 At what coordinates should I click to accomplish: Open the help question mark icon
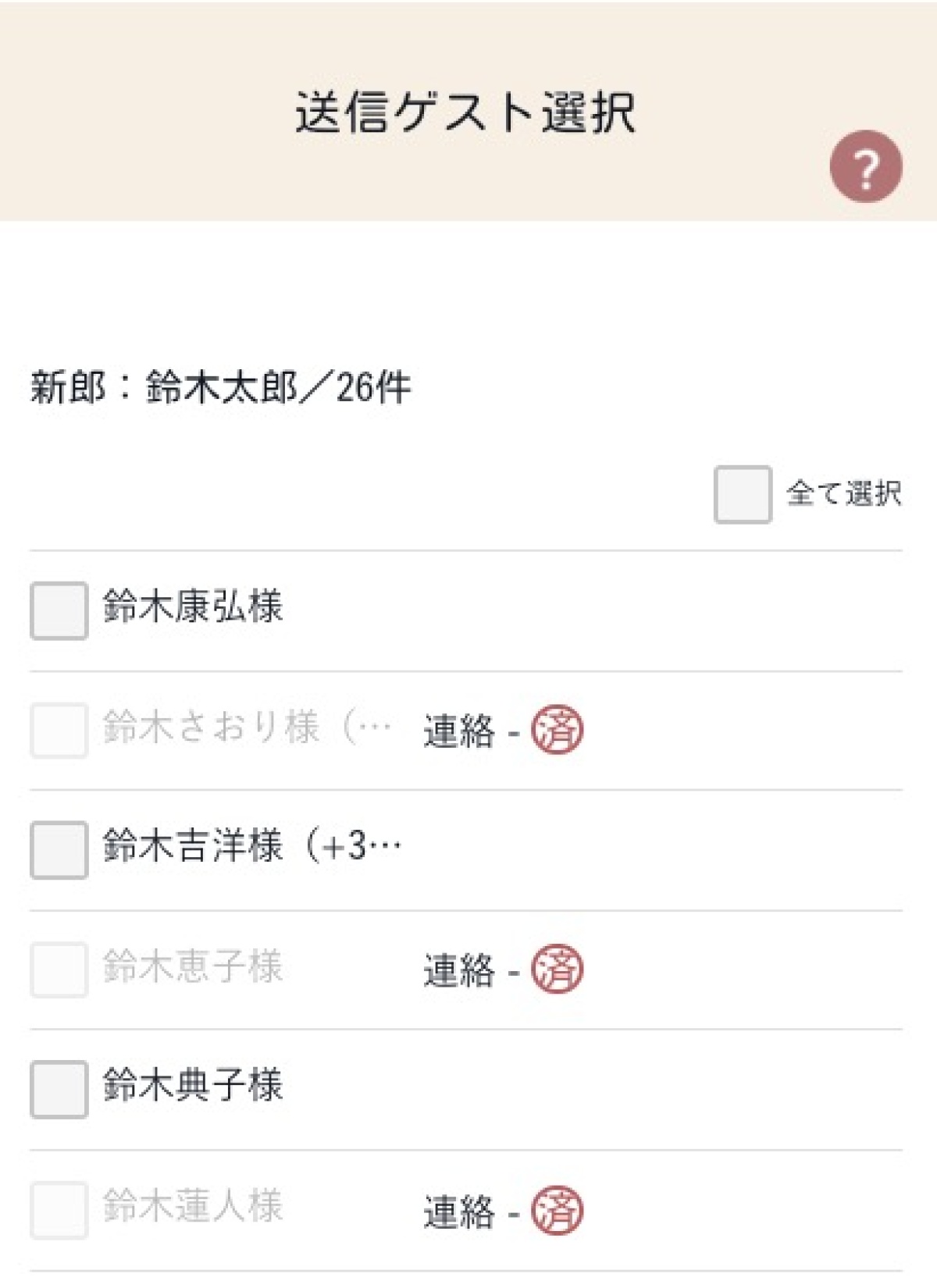865,166
